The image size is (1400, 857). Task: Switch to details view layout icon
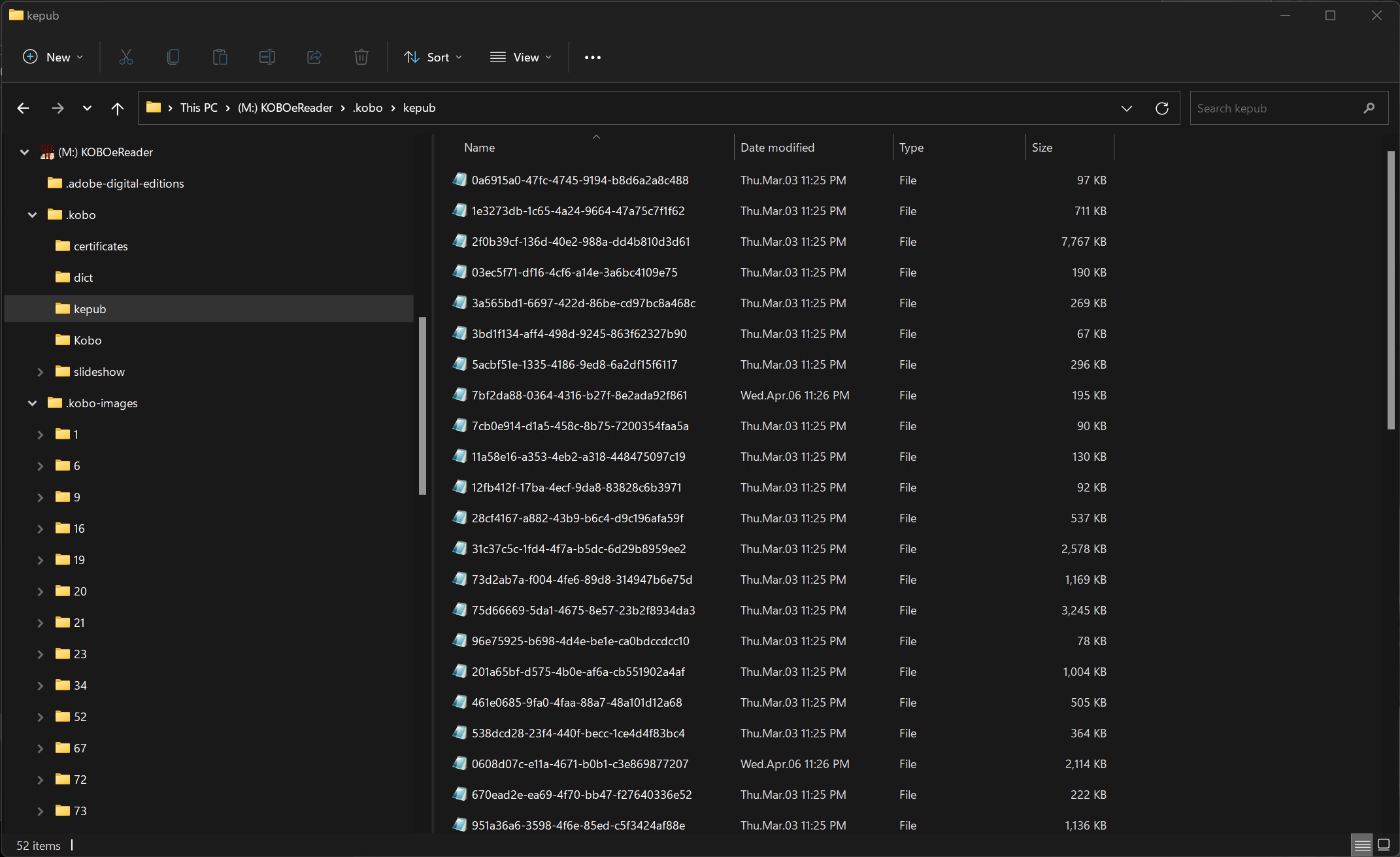[1362, 845]
